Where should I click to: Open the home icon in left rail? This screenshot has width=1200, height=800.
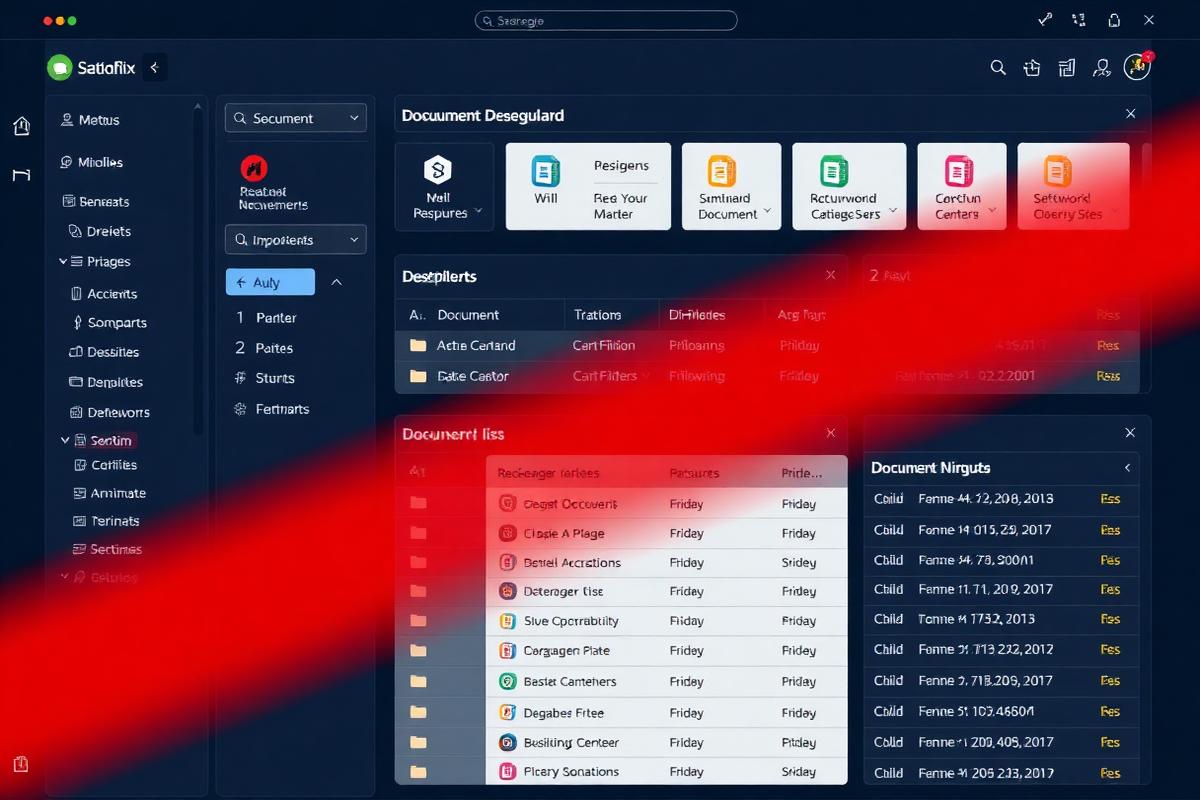point(21,126)
